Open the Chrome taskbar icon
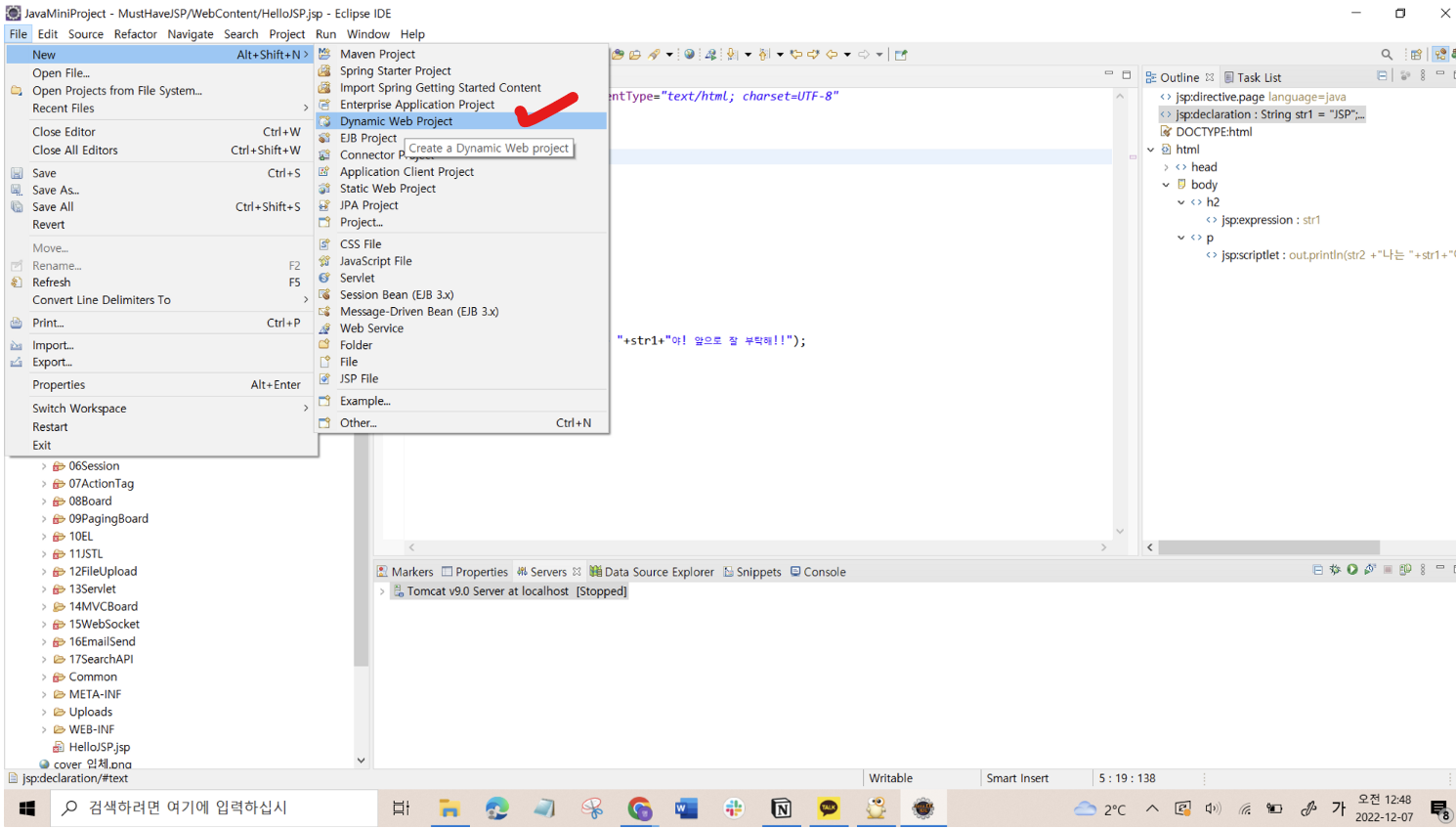This screenshot has height=829, width=1456. pyautogui.click(x=639, y=808)
